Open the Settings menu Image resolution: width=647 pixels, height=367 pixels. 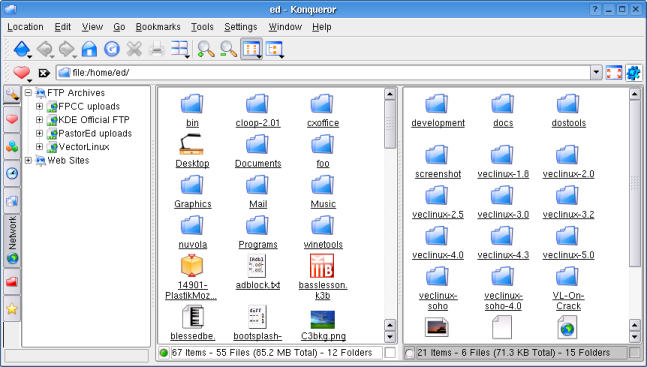pos(241,27)
